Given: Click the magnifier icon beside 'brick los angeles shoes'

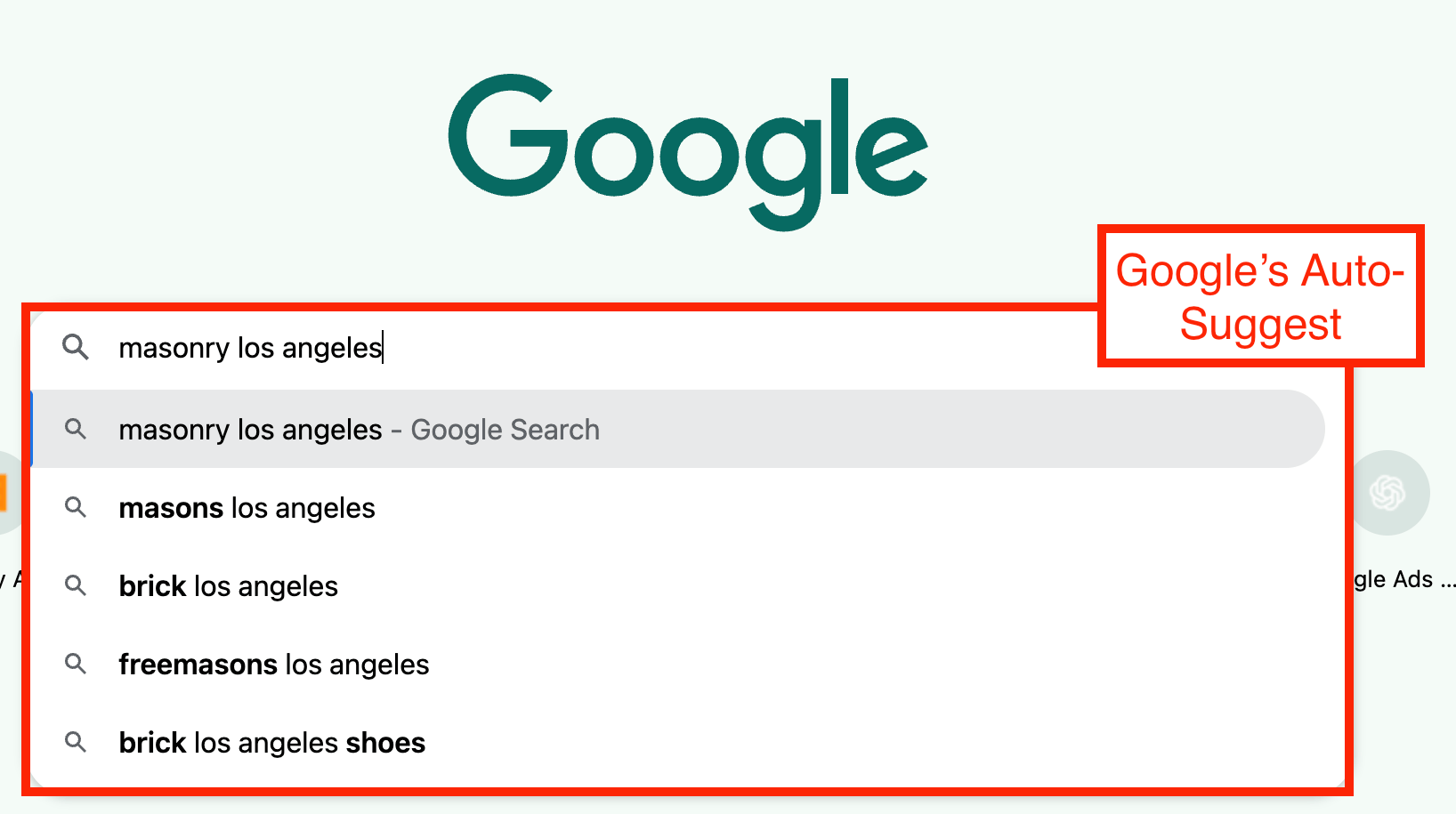Looking at the screenshot, I should pos(77,742).
